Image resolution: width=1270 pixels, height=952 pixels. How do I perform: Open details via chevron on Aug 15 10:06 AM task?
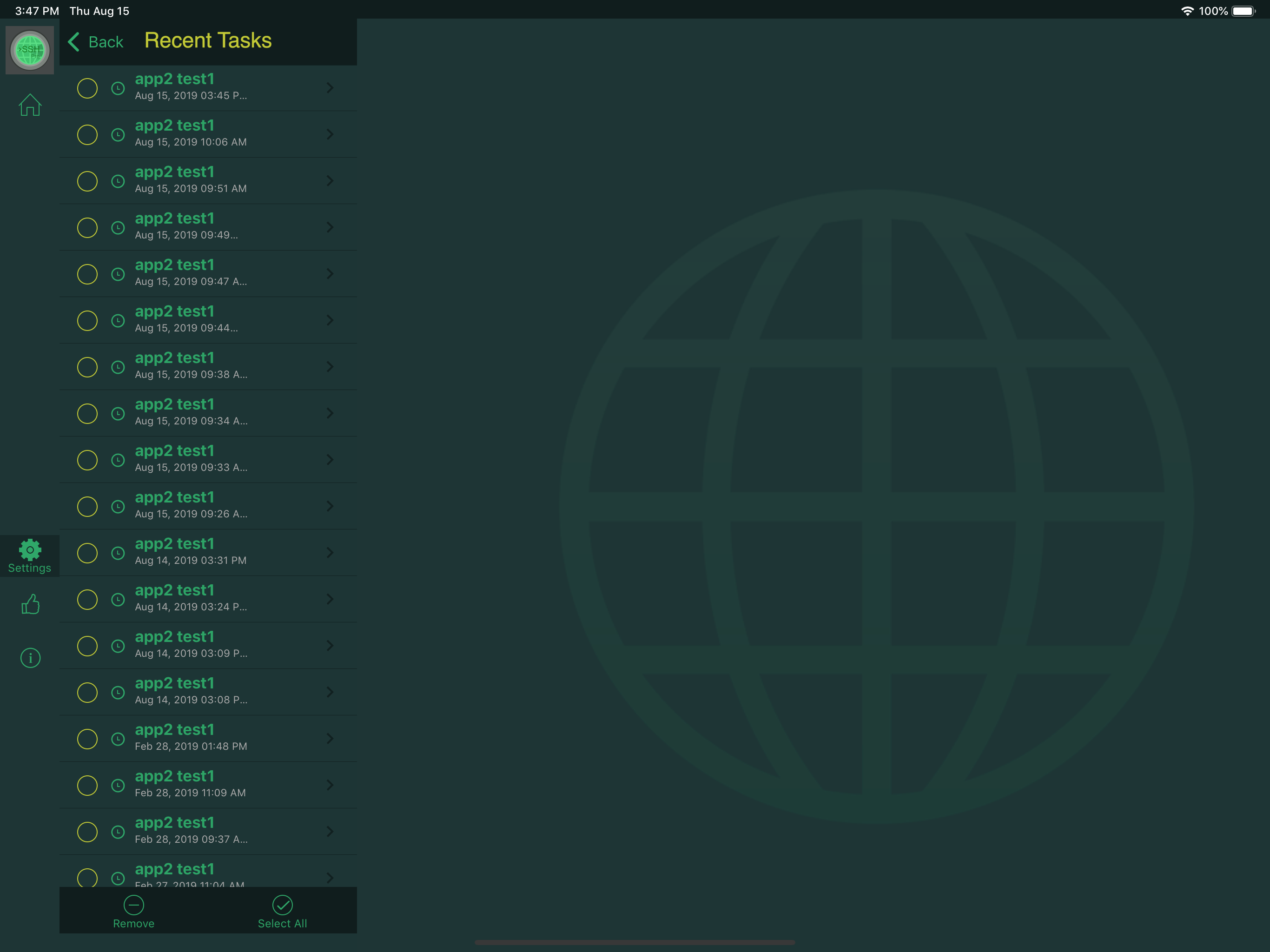tap(330, 134)
